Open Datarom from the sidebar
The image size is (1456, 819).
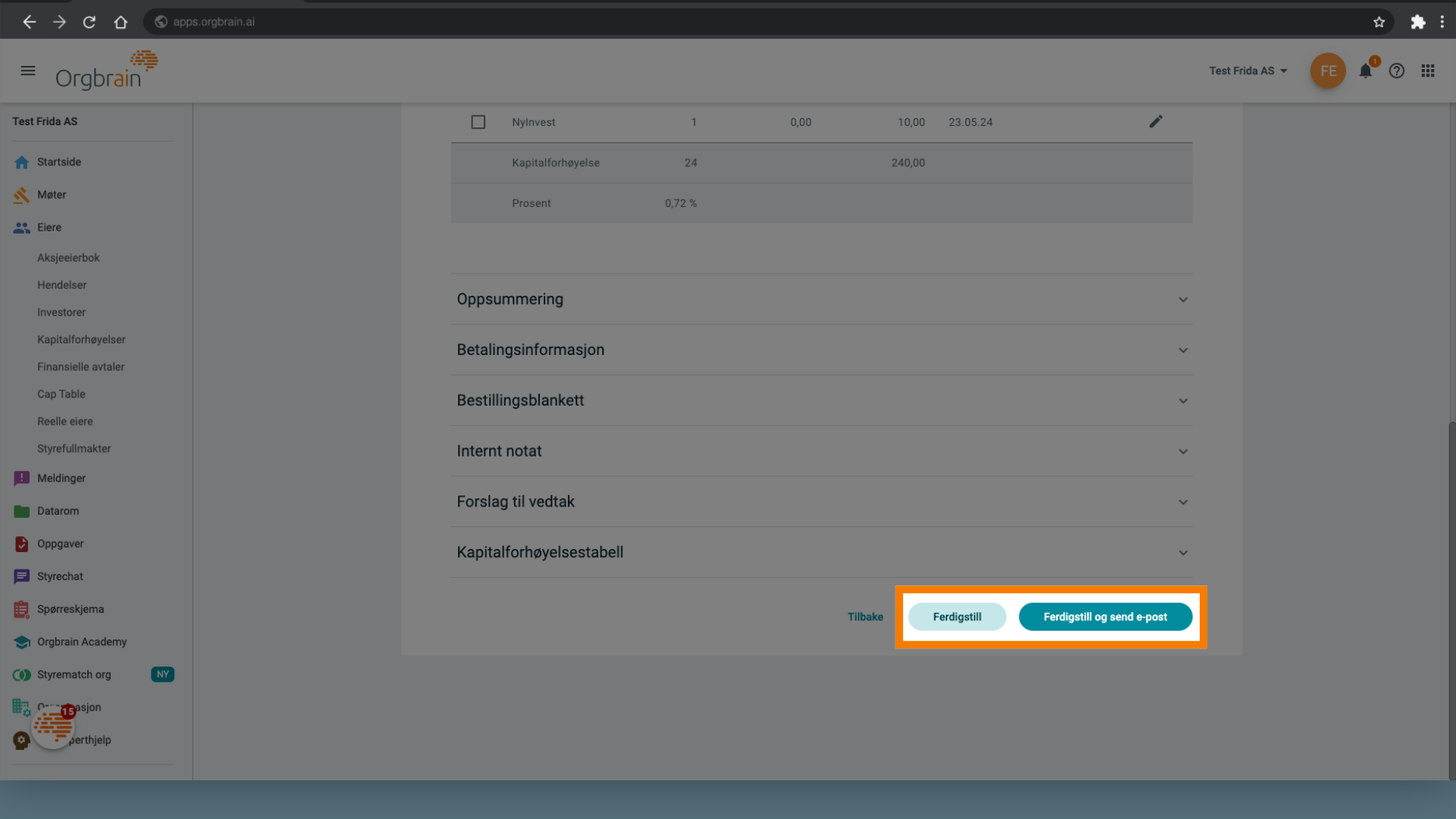[x=58, y=511]
